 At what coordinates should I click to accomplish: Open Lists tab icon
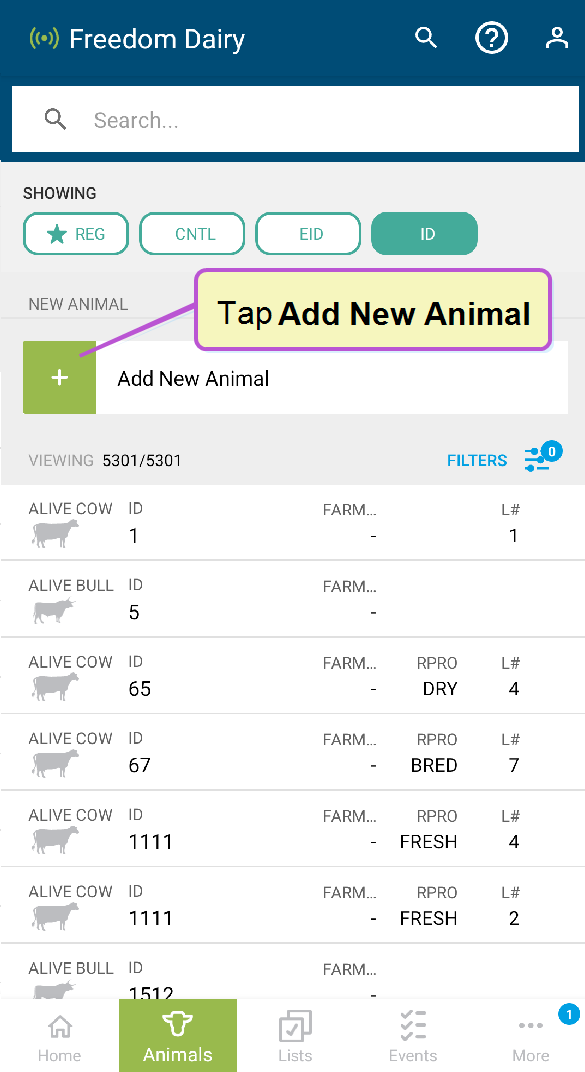295,1026
